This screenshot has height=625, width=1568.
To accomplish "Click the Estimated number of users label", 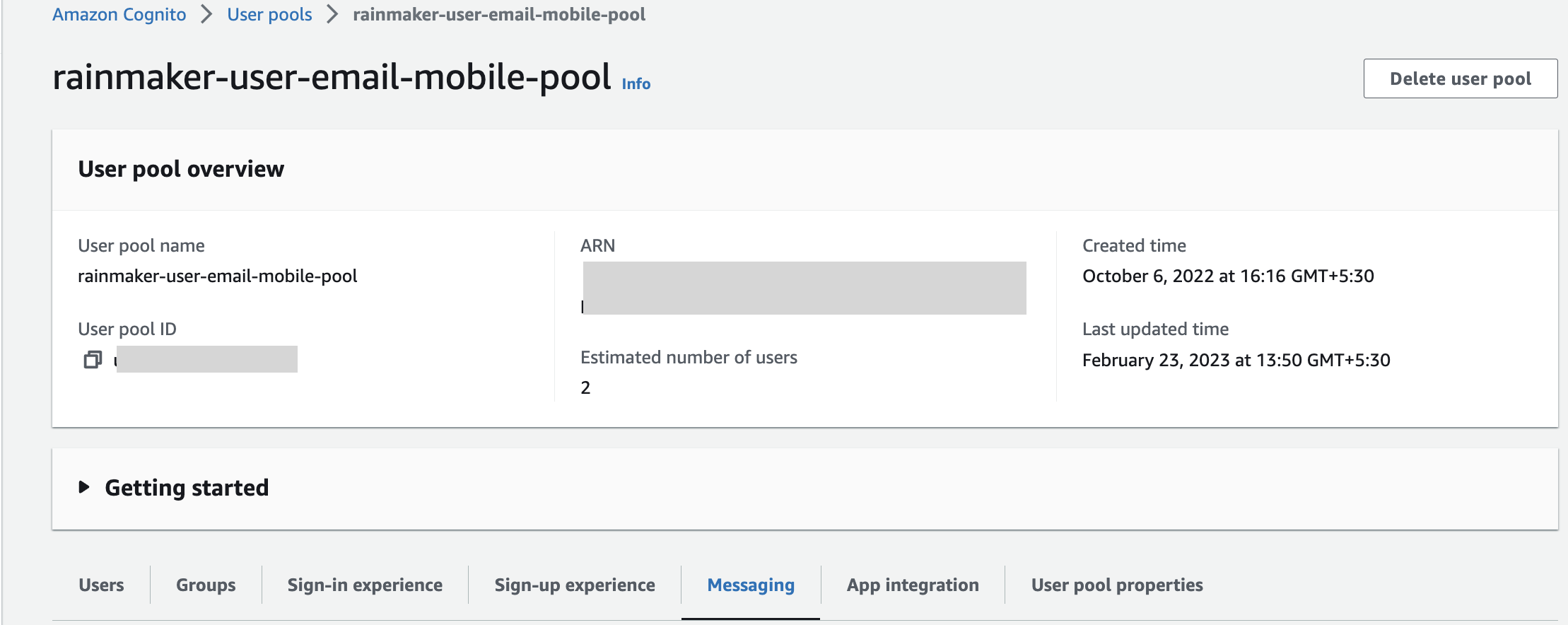I will tap(689, 357).
